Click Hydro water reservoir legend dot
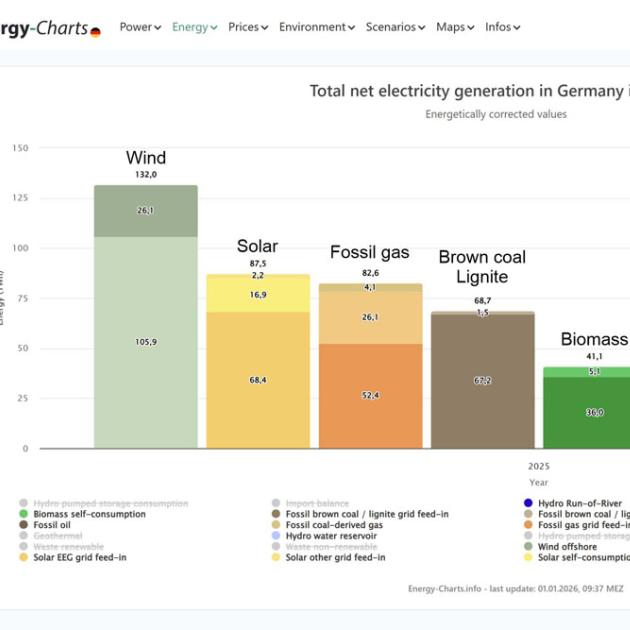This screenshot has width=630, height=630. (276, 536)
